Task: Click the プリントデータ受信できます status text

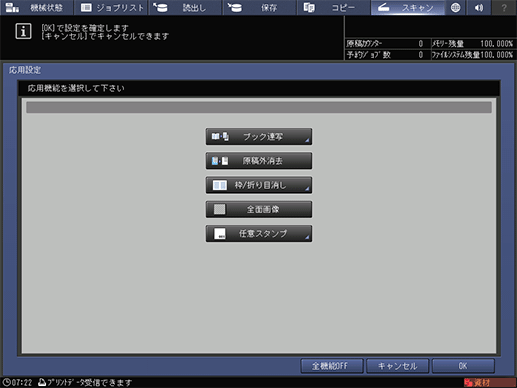Action: [x=89, y=382]
